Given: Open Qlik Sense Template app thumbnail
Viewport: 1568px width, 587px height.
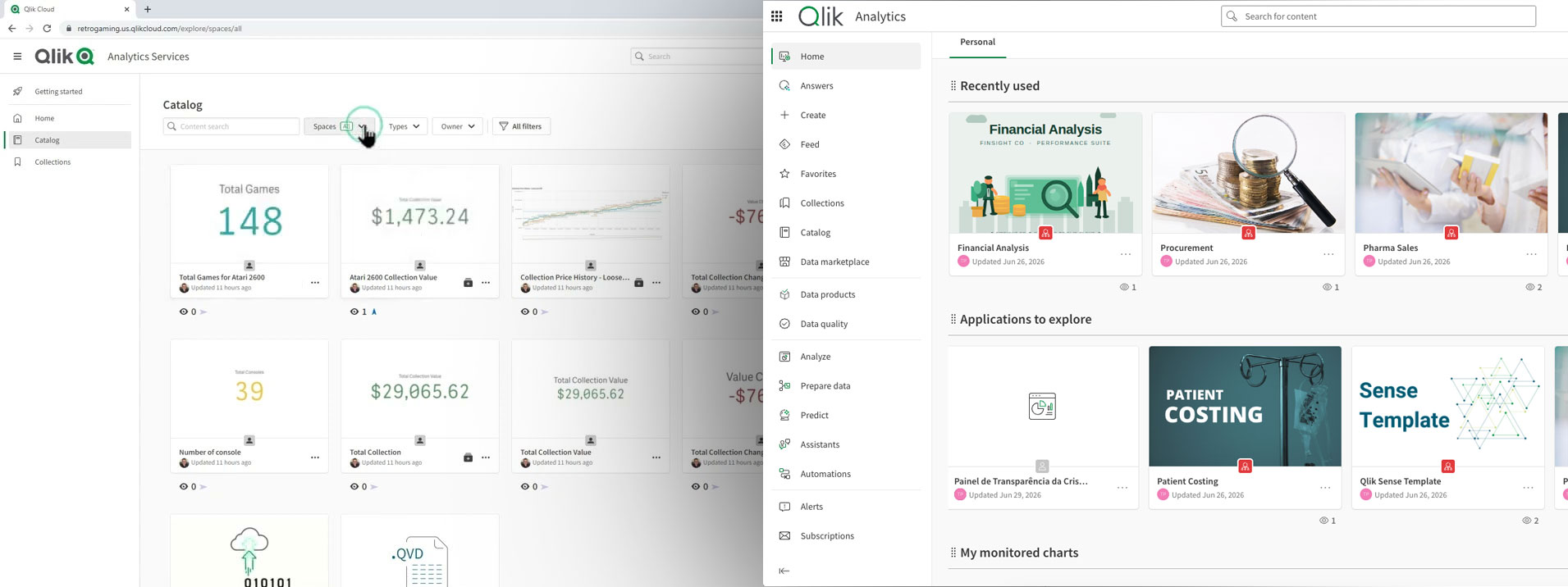Looking at the screenshot, I should (x=1448, y=406).
